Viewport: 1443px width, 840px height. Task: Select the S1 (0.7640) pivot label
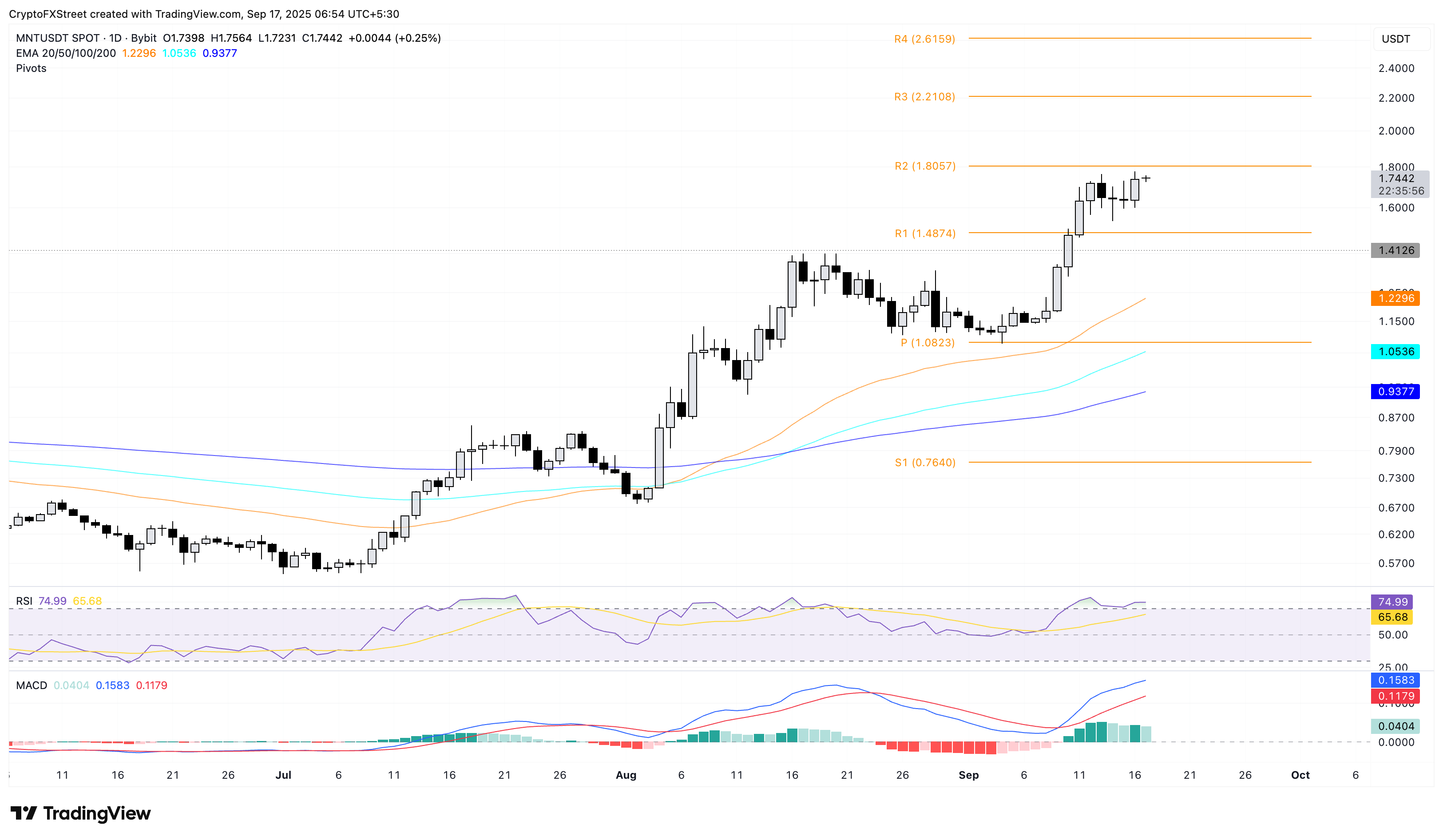925,462
